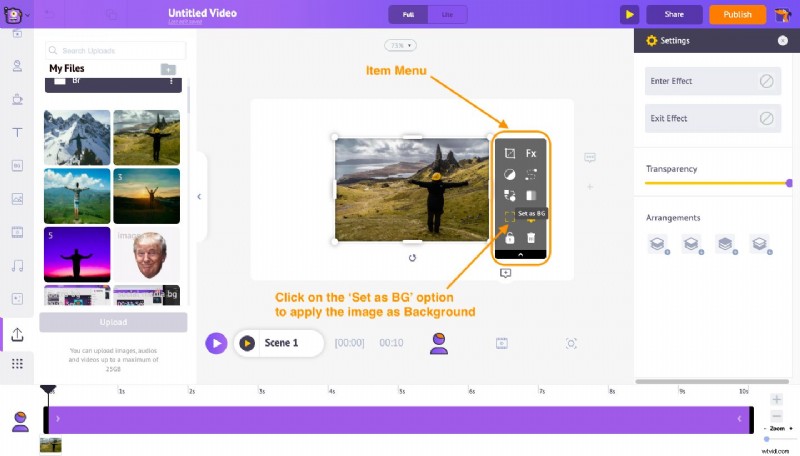
Task: Open the props coffee-cup library
Action: [17, 99]
